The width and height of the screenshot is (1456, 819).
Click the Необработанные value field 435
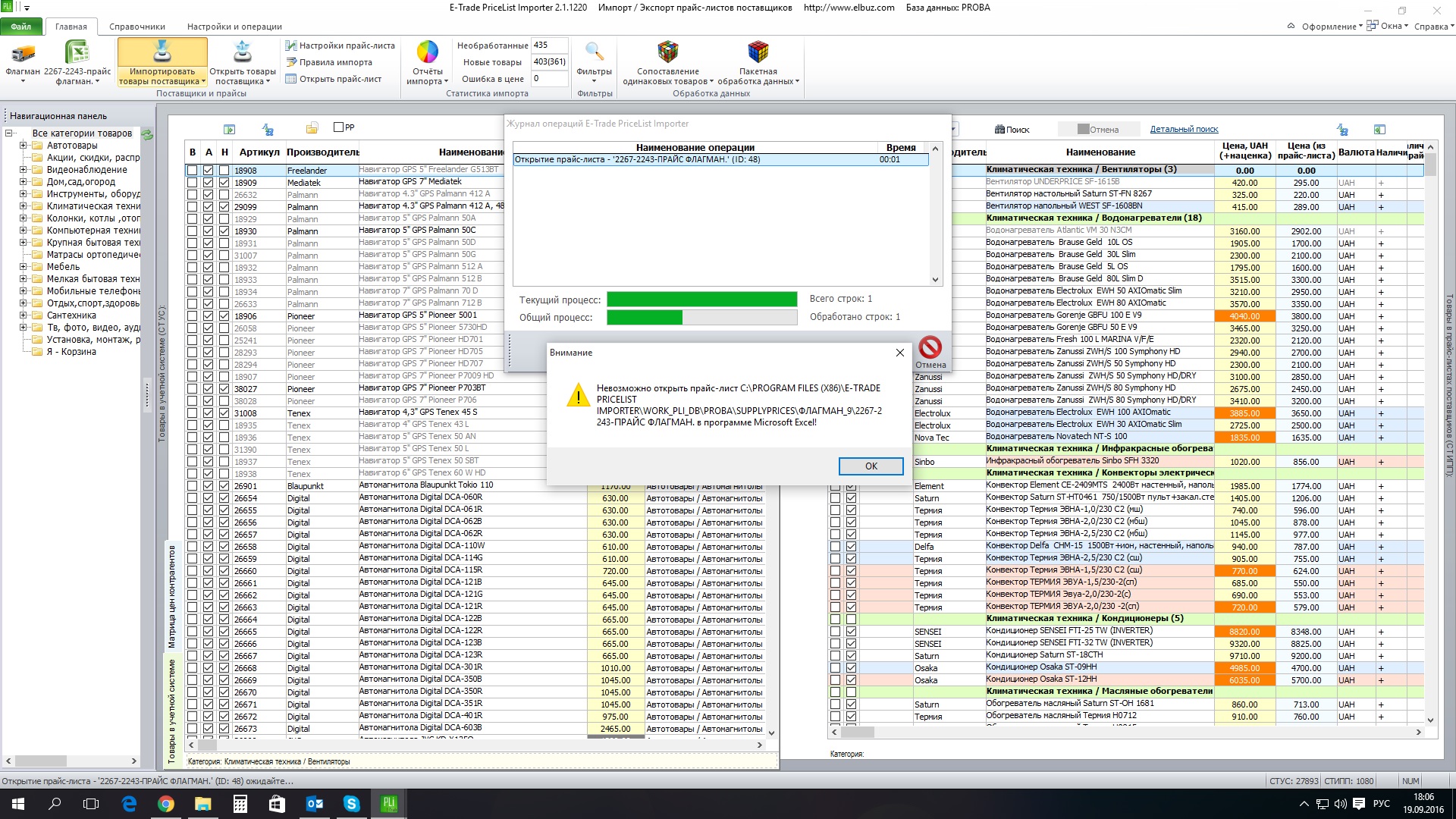click(x=549, y=45)
